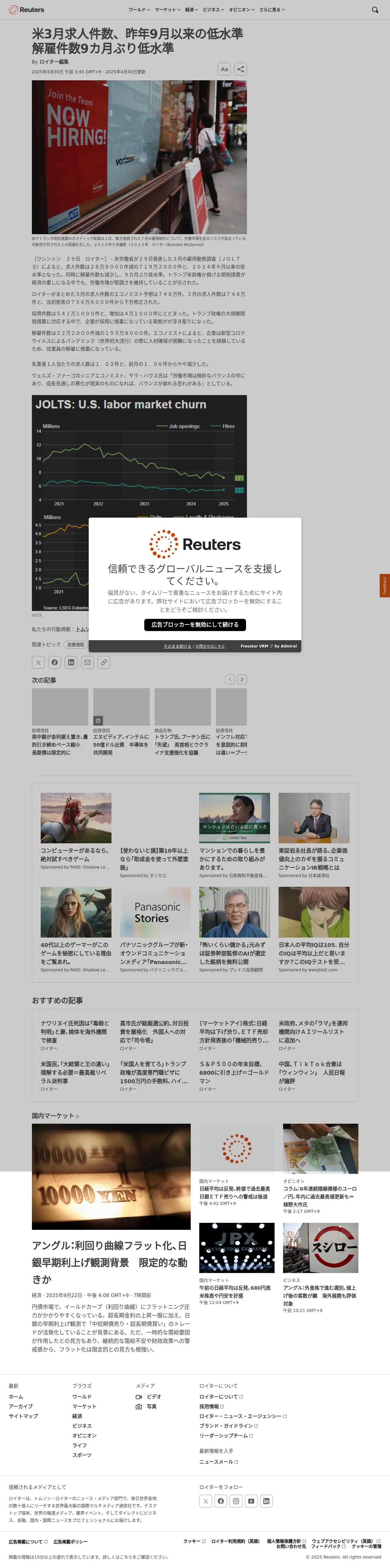The height and width of the screenshot is (1568, 390).
Task: Go to ホーム in the footer
Action: tap(16, 1397)
